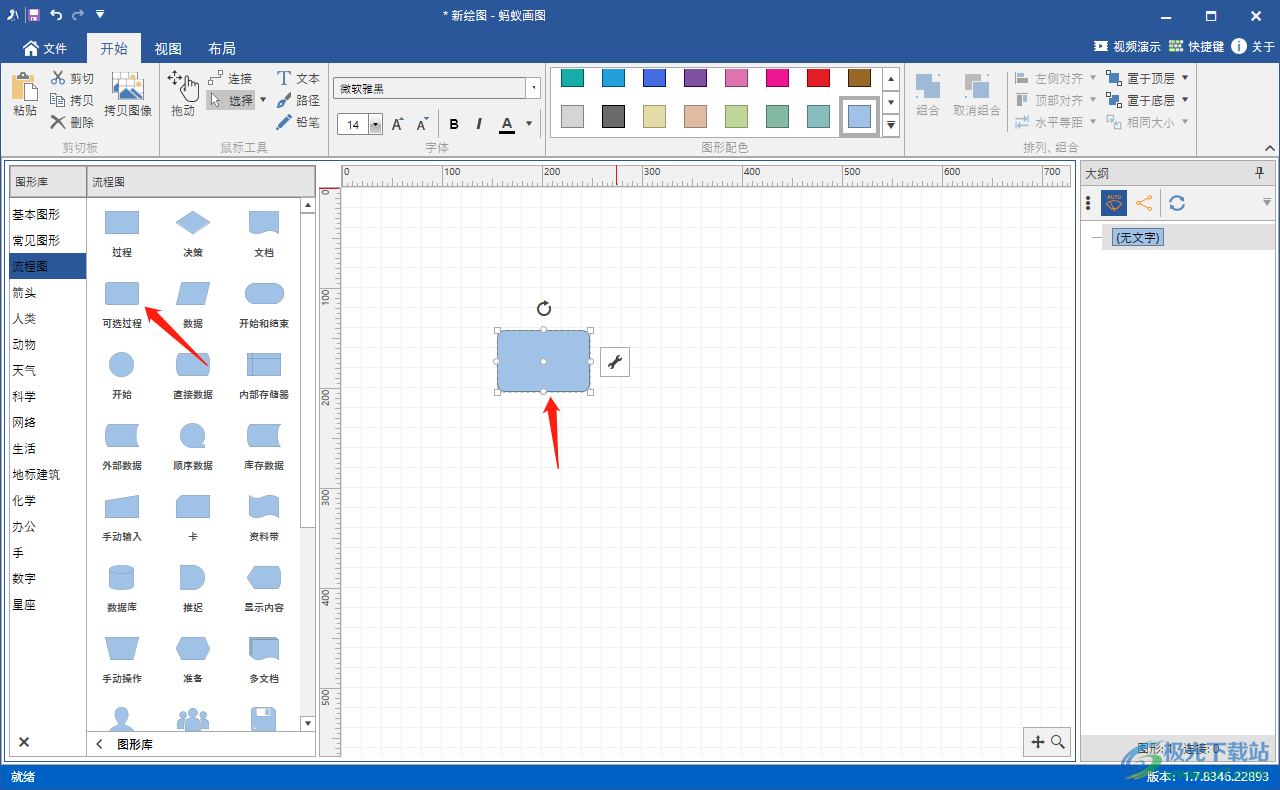Open the Bring to Front (置于顶层) dropdown
This screenshot has height=790, width=1280.
point(1185,77)
